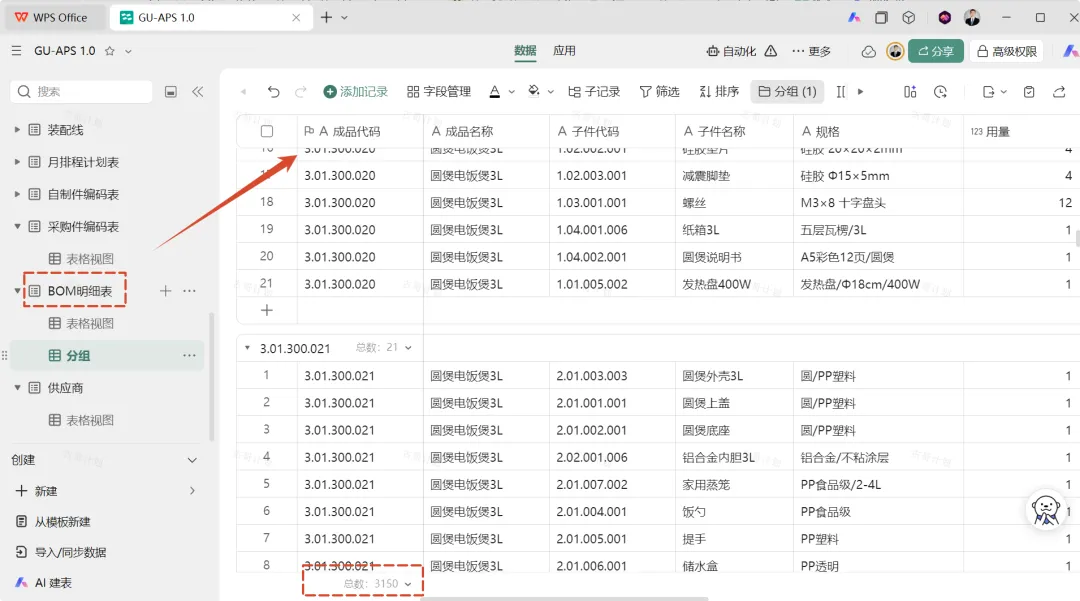The image size is (1080, 601).
Task: Add a view to BOM明细表 with plus
Action: 165,291
